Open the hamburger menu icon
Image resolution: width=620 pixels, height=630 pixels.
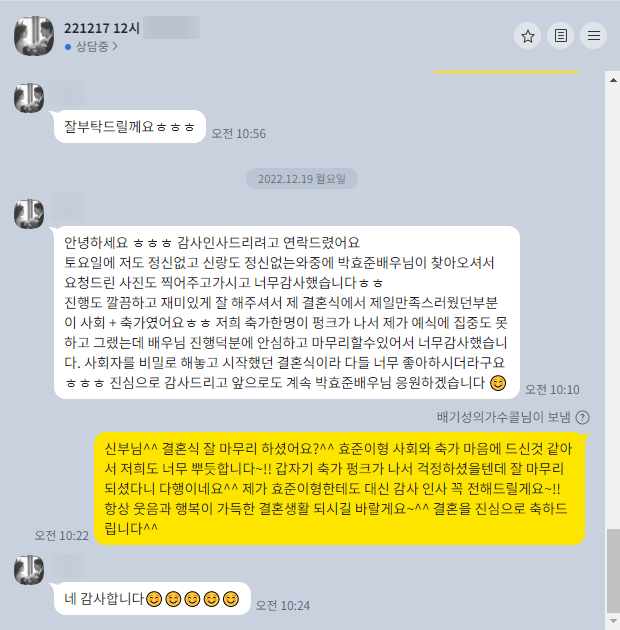593,36
